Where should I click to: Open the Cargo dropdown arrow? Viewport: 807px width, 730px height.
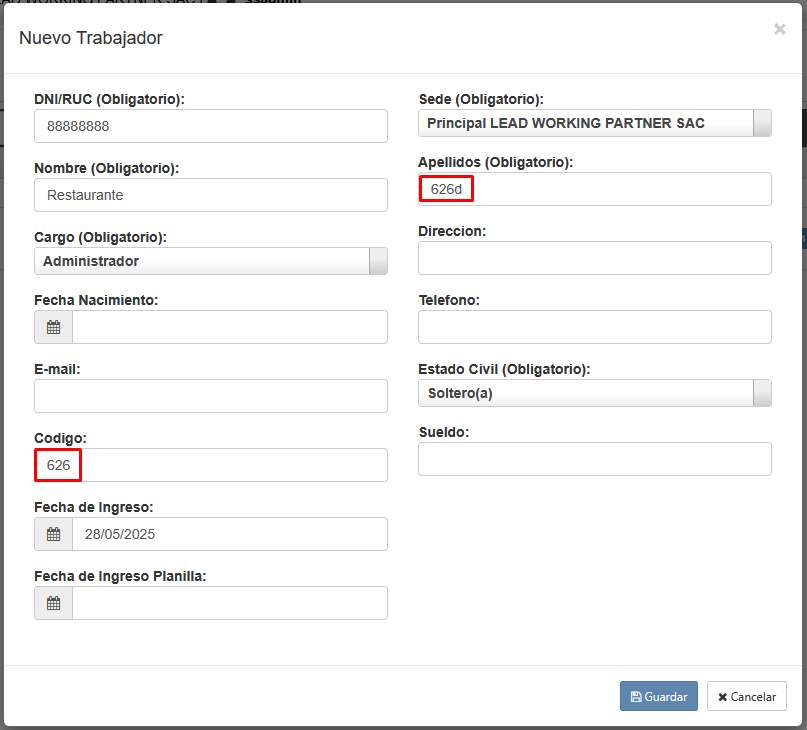tap(378, 261)
